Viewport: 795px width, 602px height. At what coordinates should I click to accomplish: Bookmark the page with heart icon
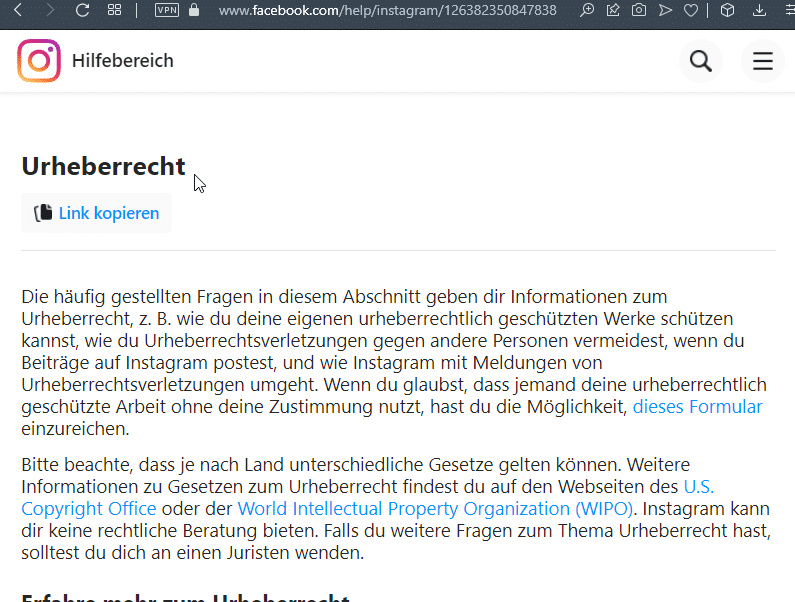tap(691, 10)
